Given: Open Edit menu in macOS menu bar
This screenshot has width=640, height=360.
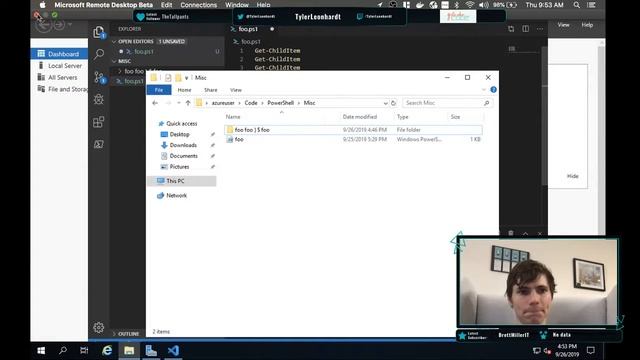Looking at the screenshot, I should 166,5.
